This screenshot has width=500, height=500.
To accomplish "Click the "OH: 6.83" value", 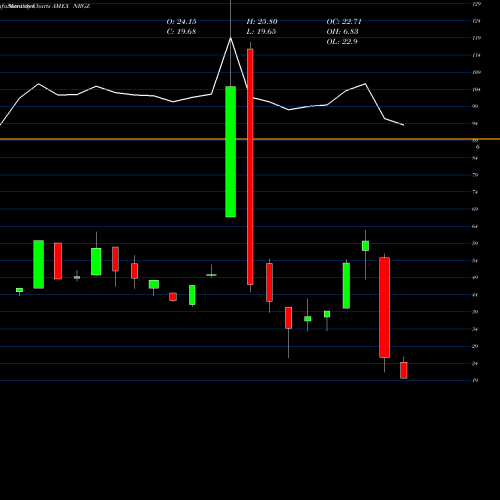I will pyautogui.click(x=342, y=32).
